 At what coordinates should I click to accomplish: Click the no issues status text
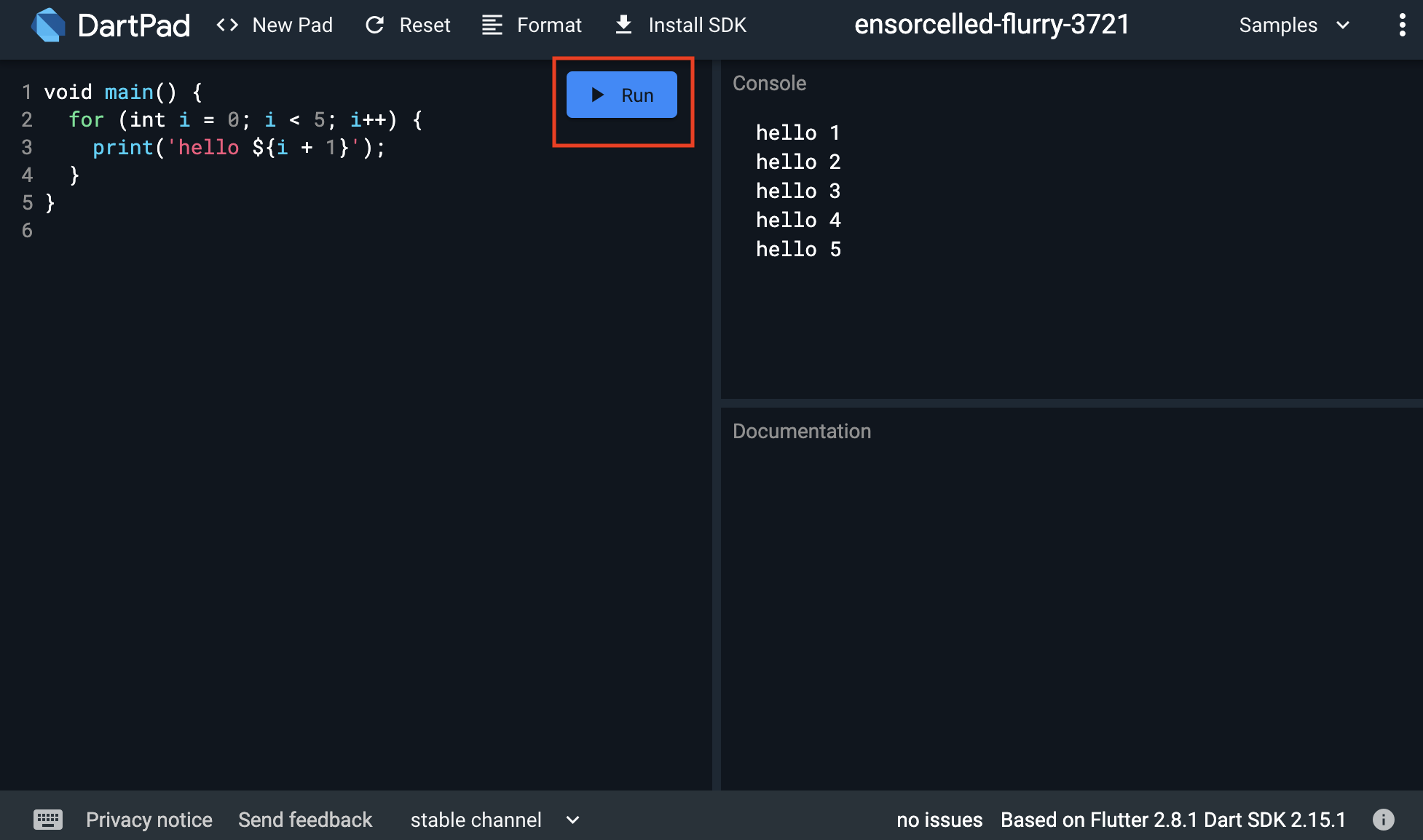[939, 820]
